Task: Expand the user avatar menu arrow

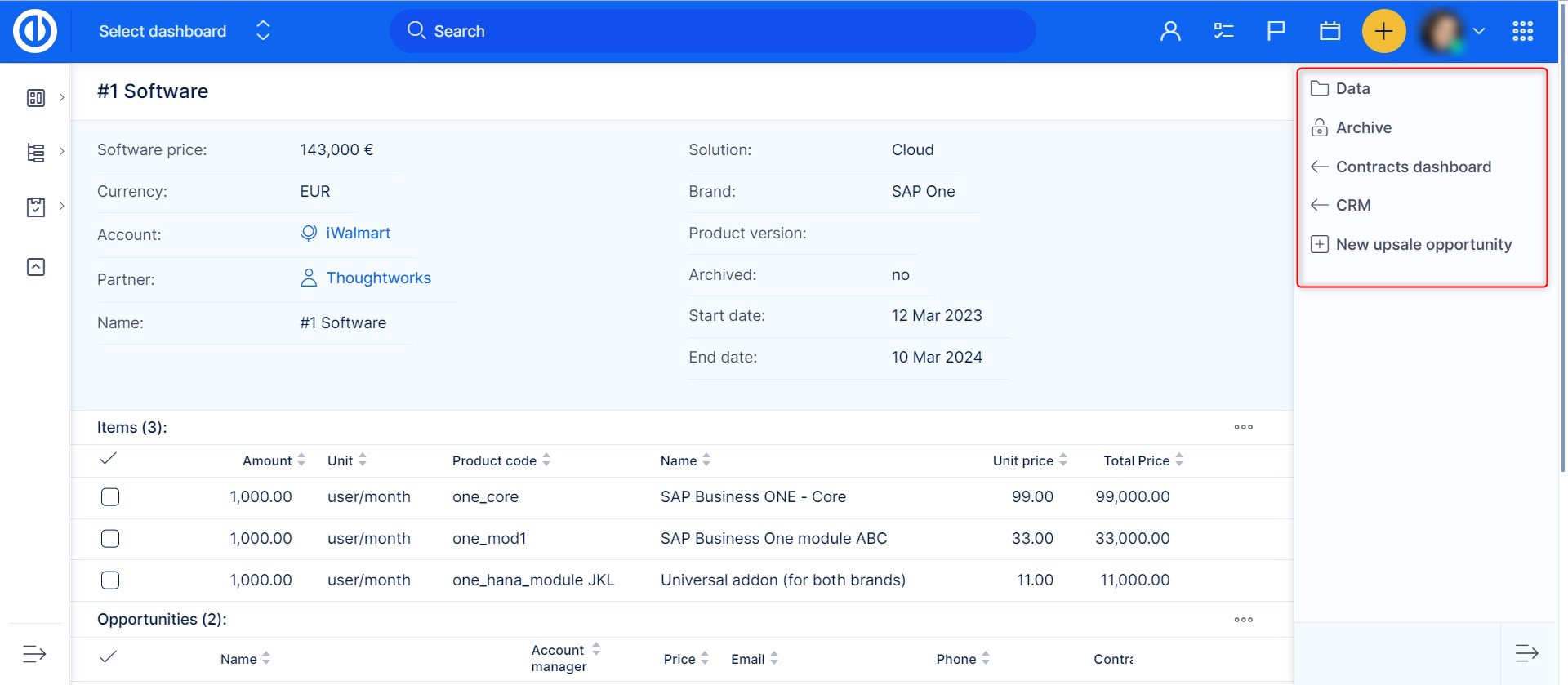Action: tap(1478, 31)
